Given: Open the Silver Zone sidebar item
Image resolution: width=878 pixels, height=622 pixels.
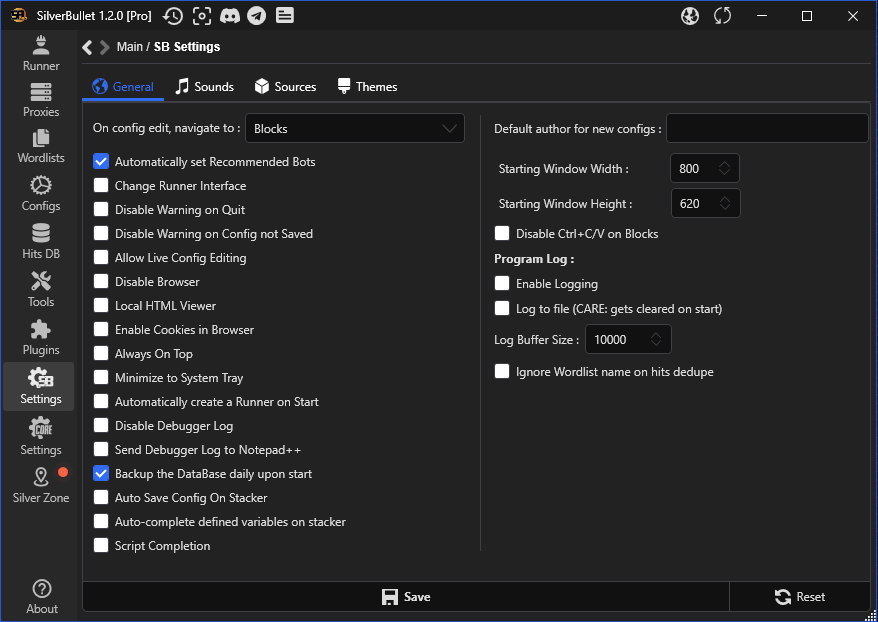Looking at the screenshot, I should 41,485.
